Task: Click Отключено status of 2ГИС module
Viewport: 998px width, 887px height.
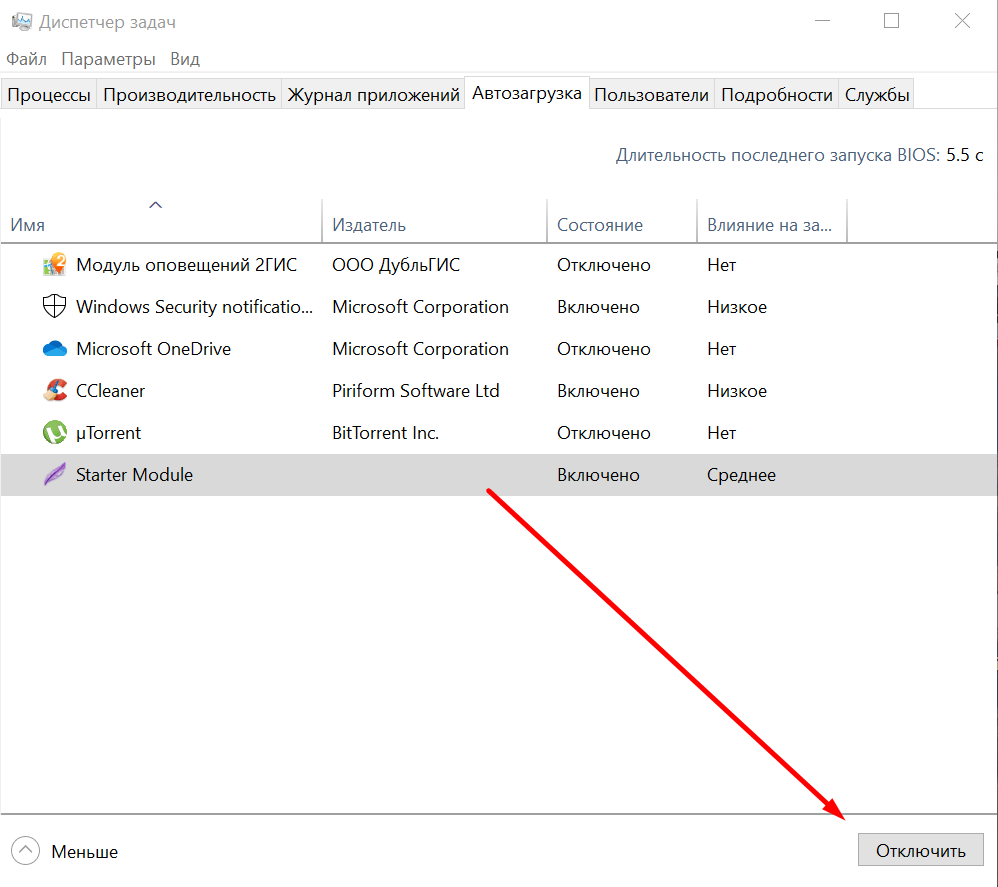Action: point(603,265)
